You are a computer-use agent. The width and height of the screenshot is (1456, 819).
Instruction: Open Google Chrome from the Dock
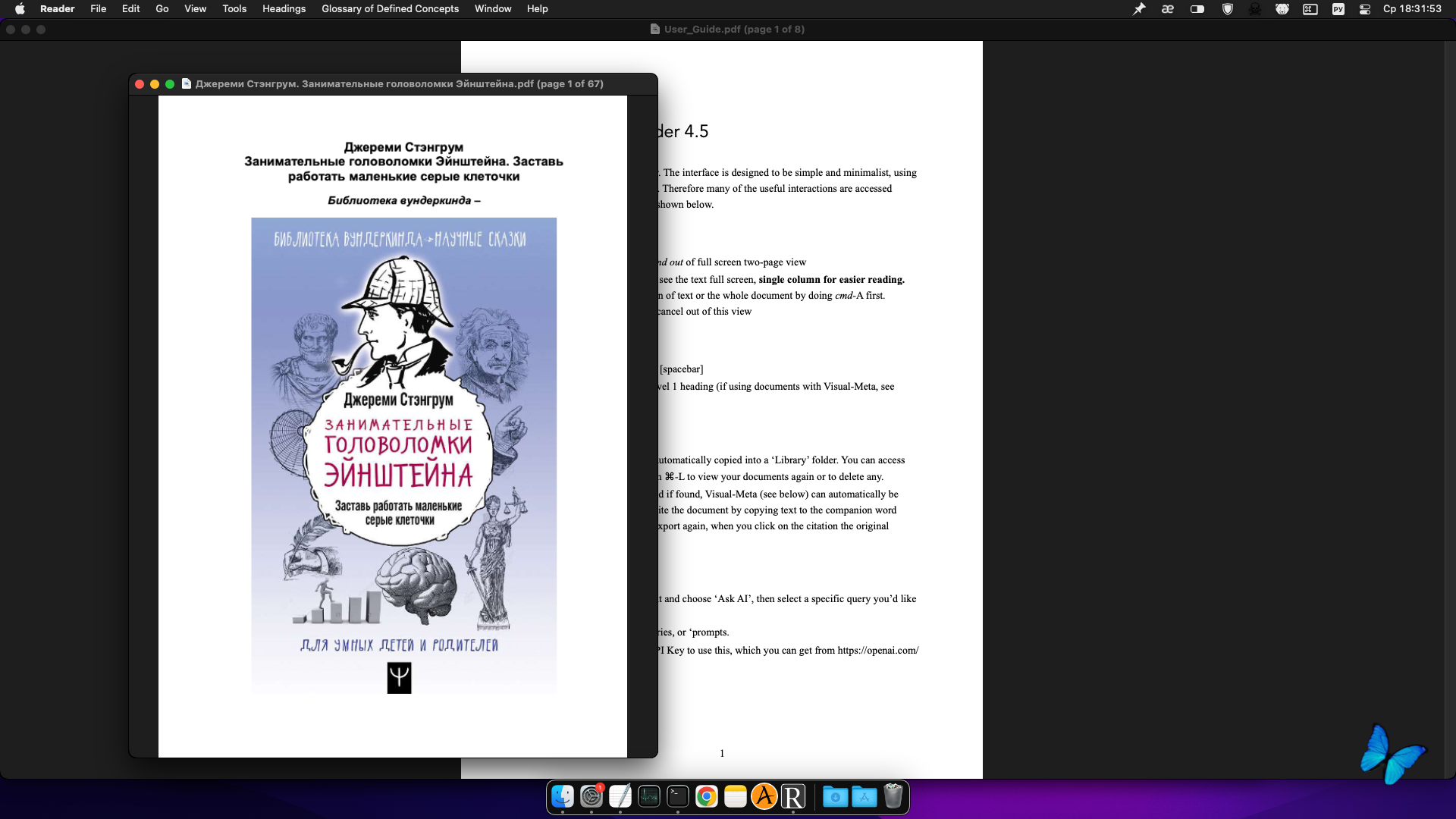(x=707, y=796)
